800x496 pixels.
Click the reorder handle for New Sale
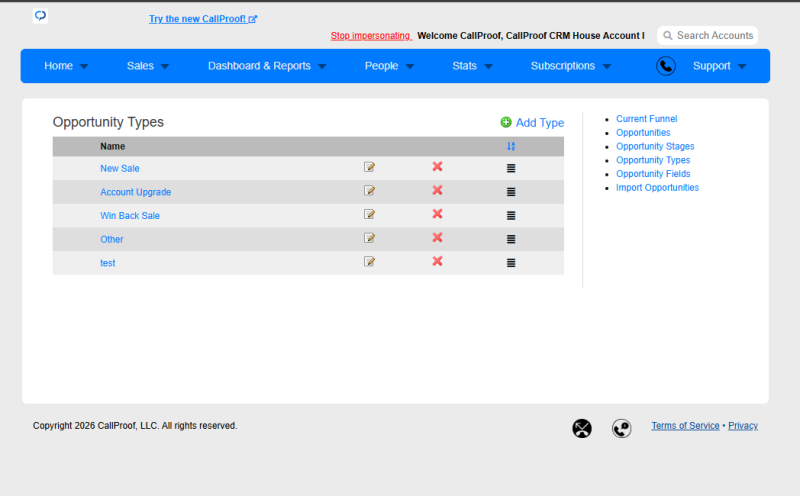click(511, 168)
